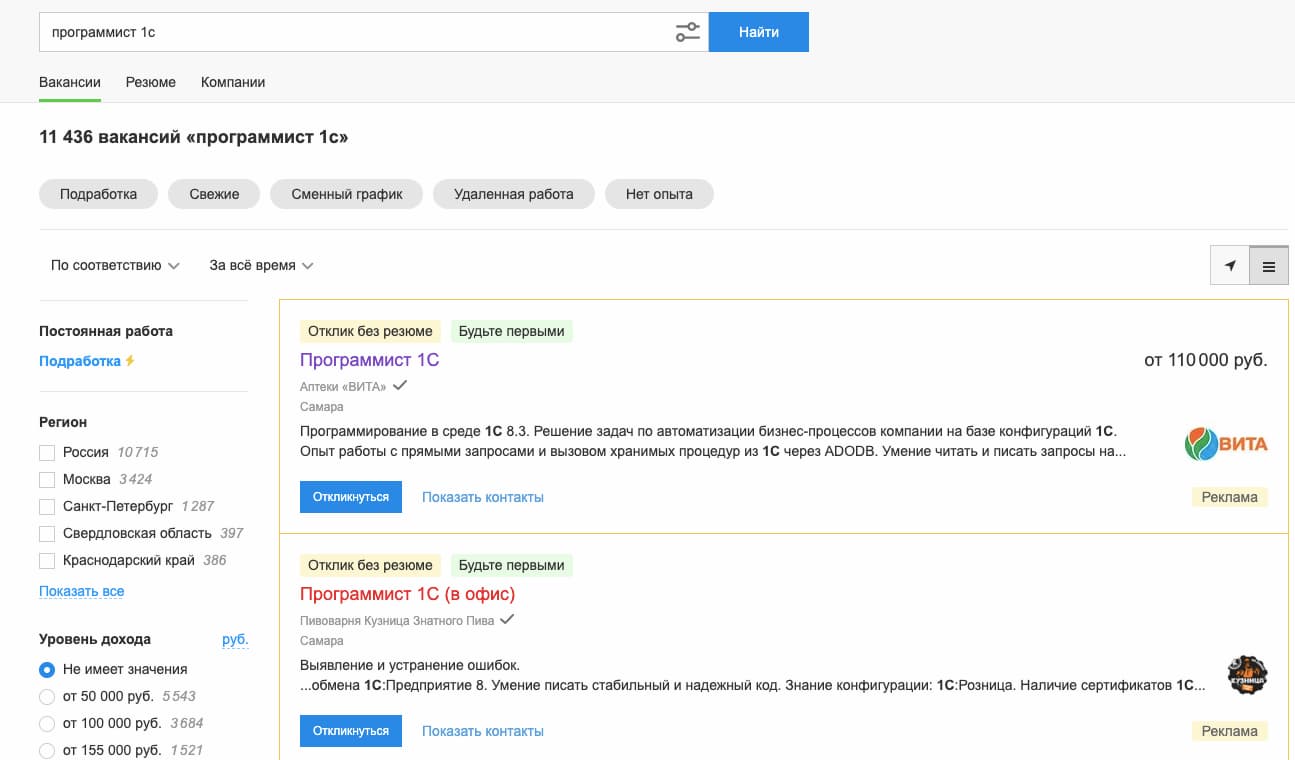1295x760 pixels.
Task: Click the Кузница brewery logo
Action: point(1247,675)
